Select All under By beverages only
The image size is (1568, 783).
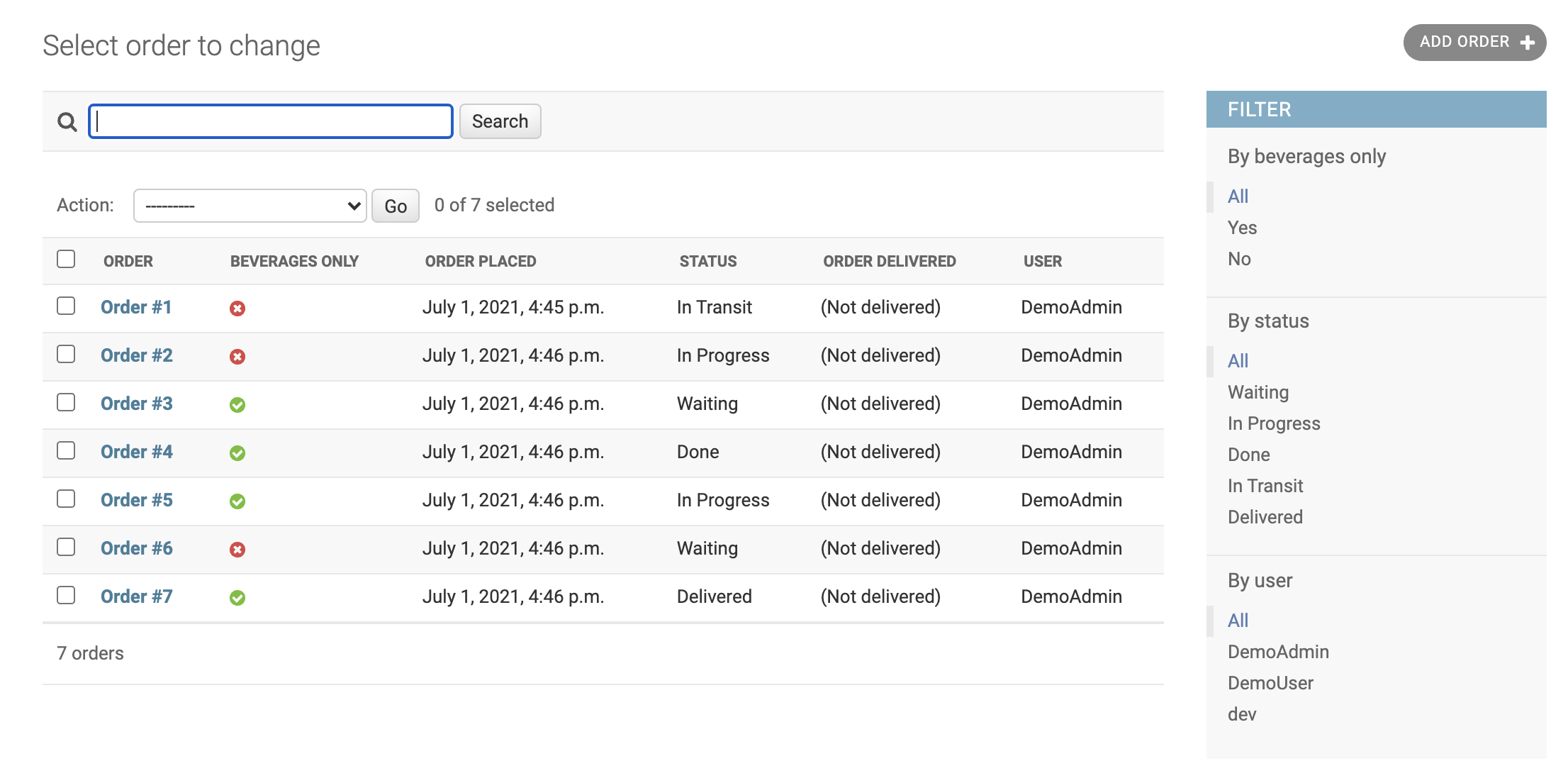point(1238,196)
